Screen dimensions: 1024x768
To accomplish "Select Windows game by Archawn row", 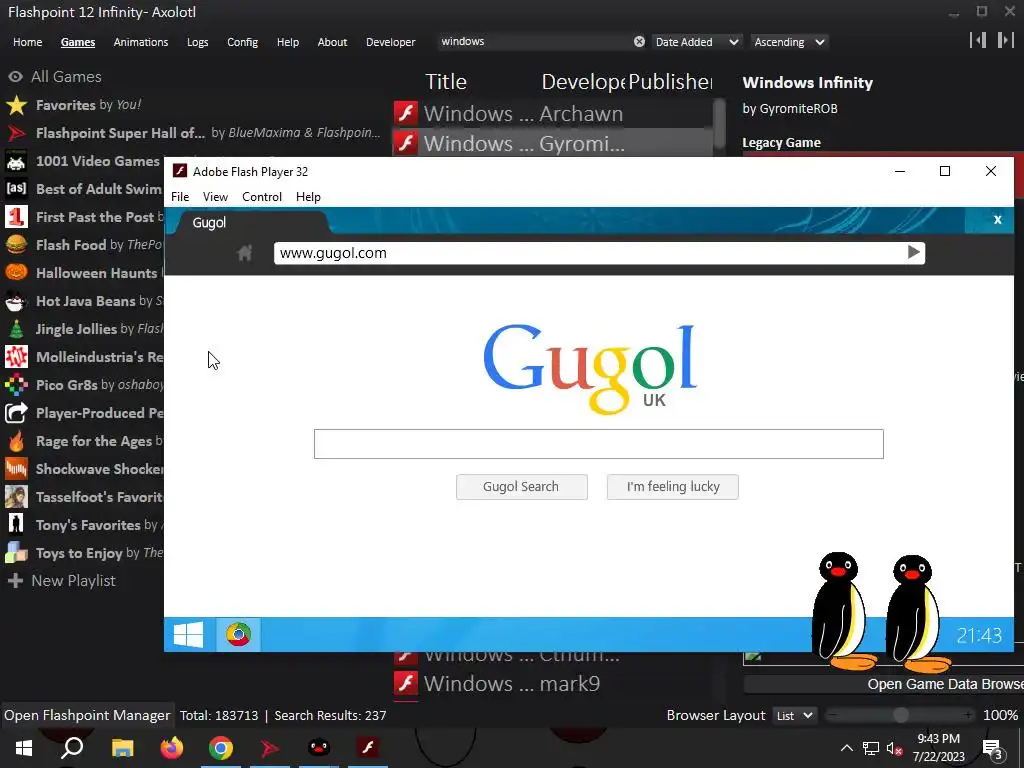I will (x=552, y=114).
